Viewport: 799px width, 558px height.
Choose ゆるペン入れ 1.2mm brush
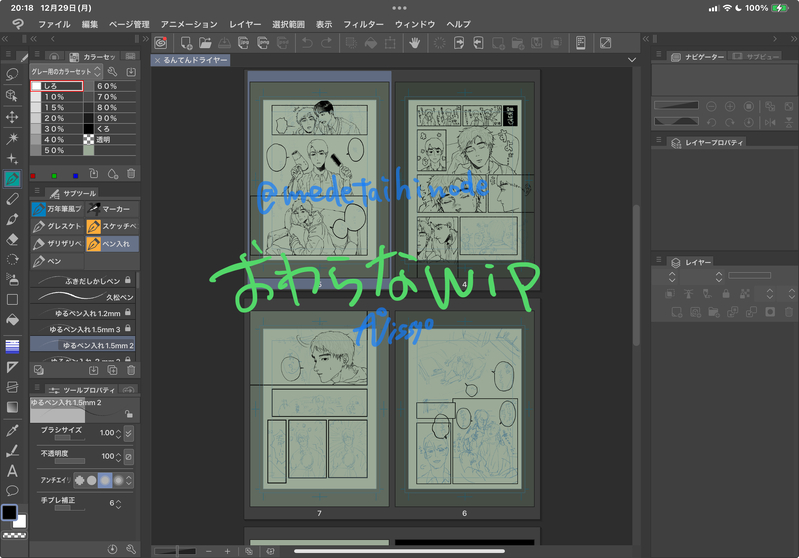pyautogui.click(x=83, y=313)
